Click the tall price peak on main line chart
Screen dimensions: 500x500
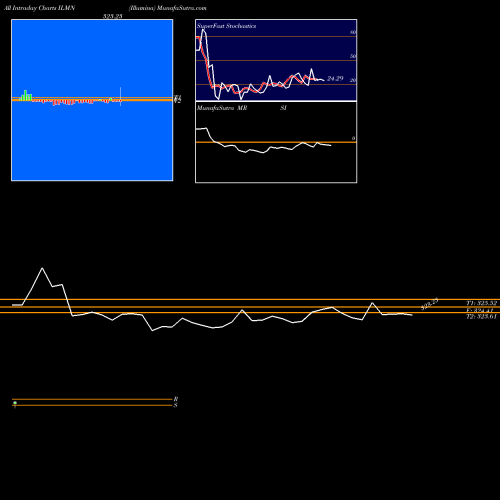point(42,268)
